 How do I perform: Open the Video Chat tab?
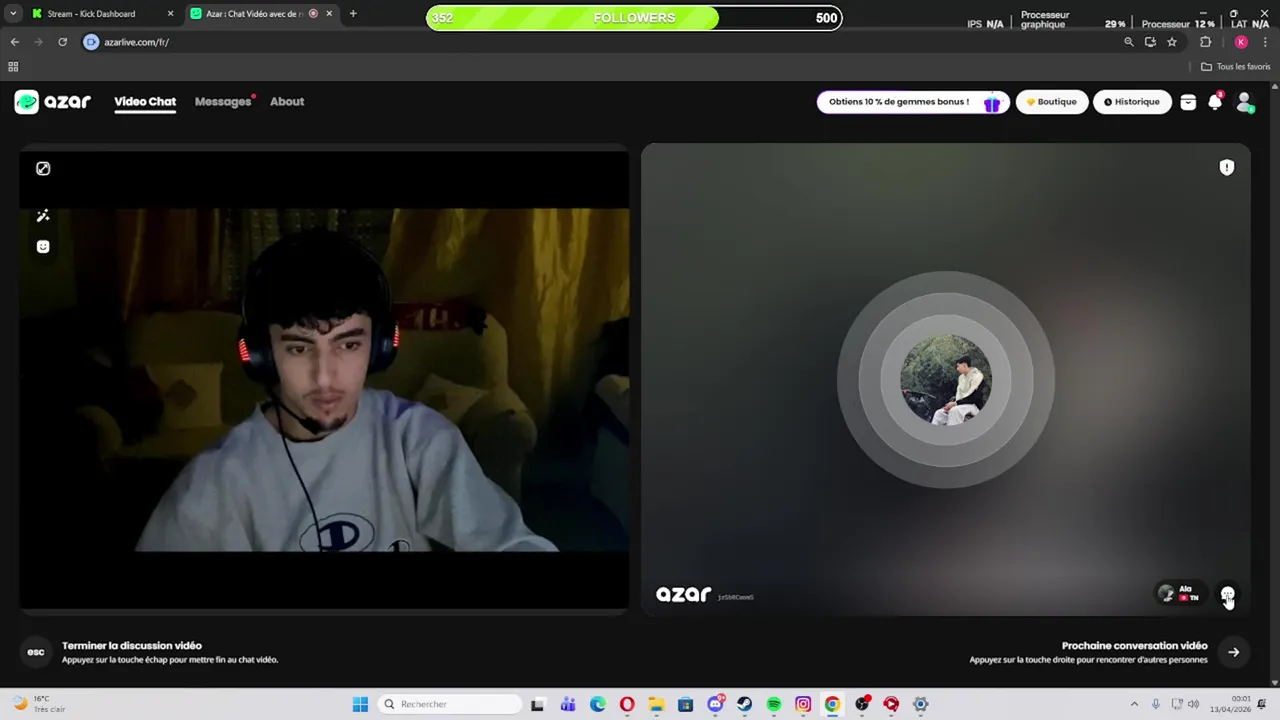pos(145,102)
